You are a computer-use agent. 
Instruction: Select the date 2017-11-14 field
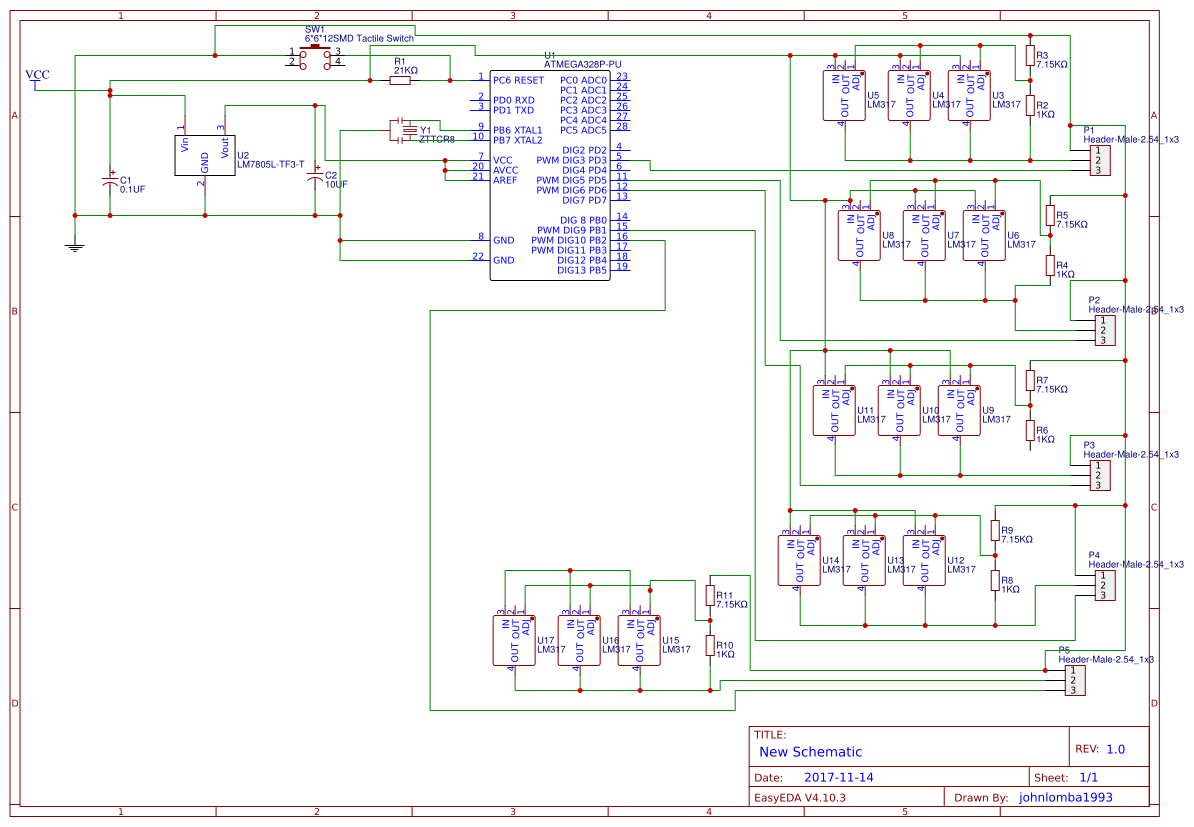point(839,777)
